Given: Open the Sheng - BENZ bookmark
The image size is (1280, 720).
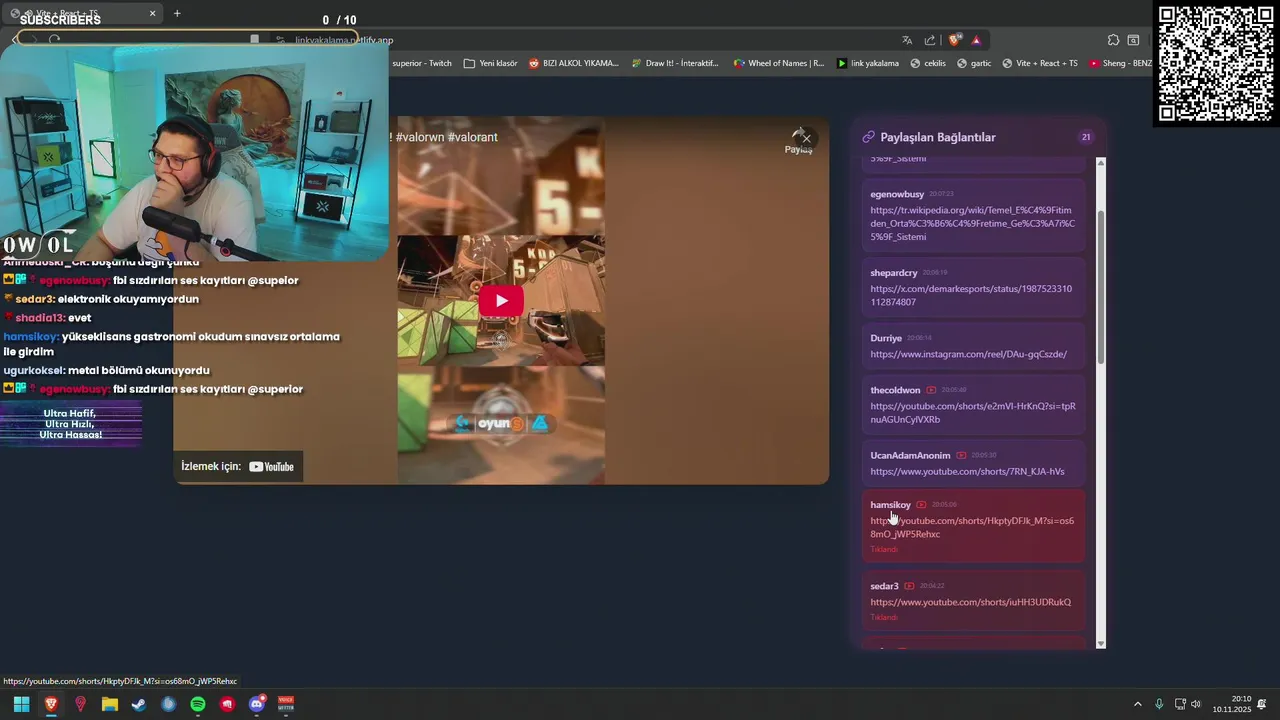Looking at the screenshot, I should tap(1120, 63).
